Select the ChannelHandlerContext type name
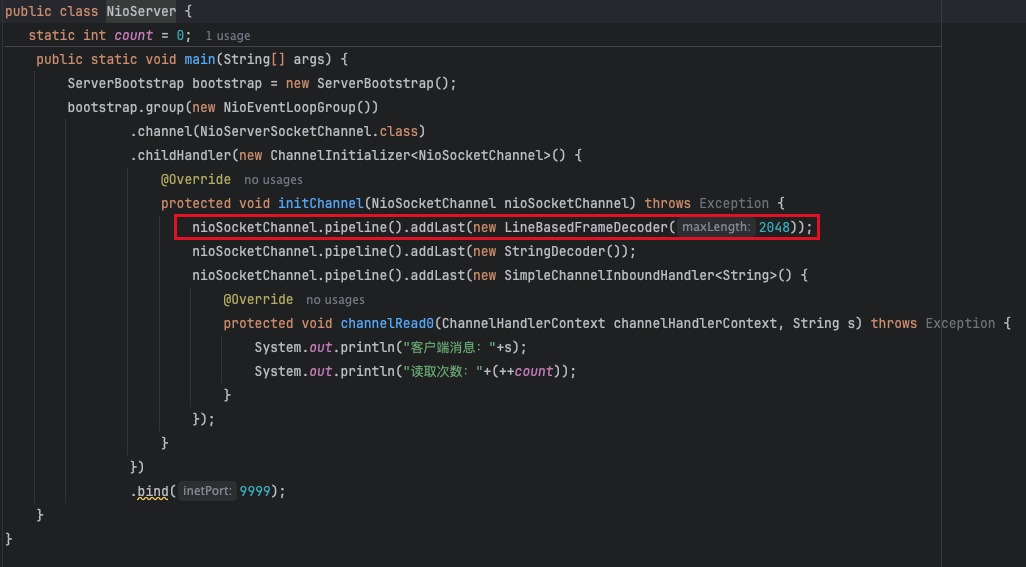This screenshot has width=1026, height=567. click(523, 323)
